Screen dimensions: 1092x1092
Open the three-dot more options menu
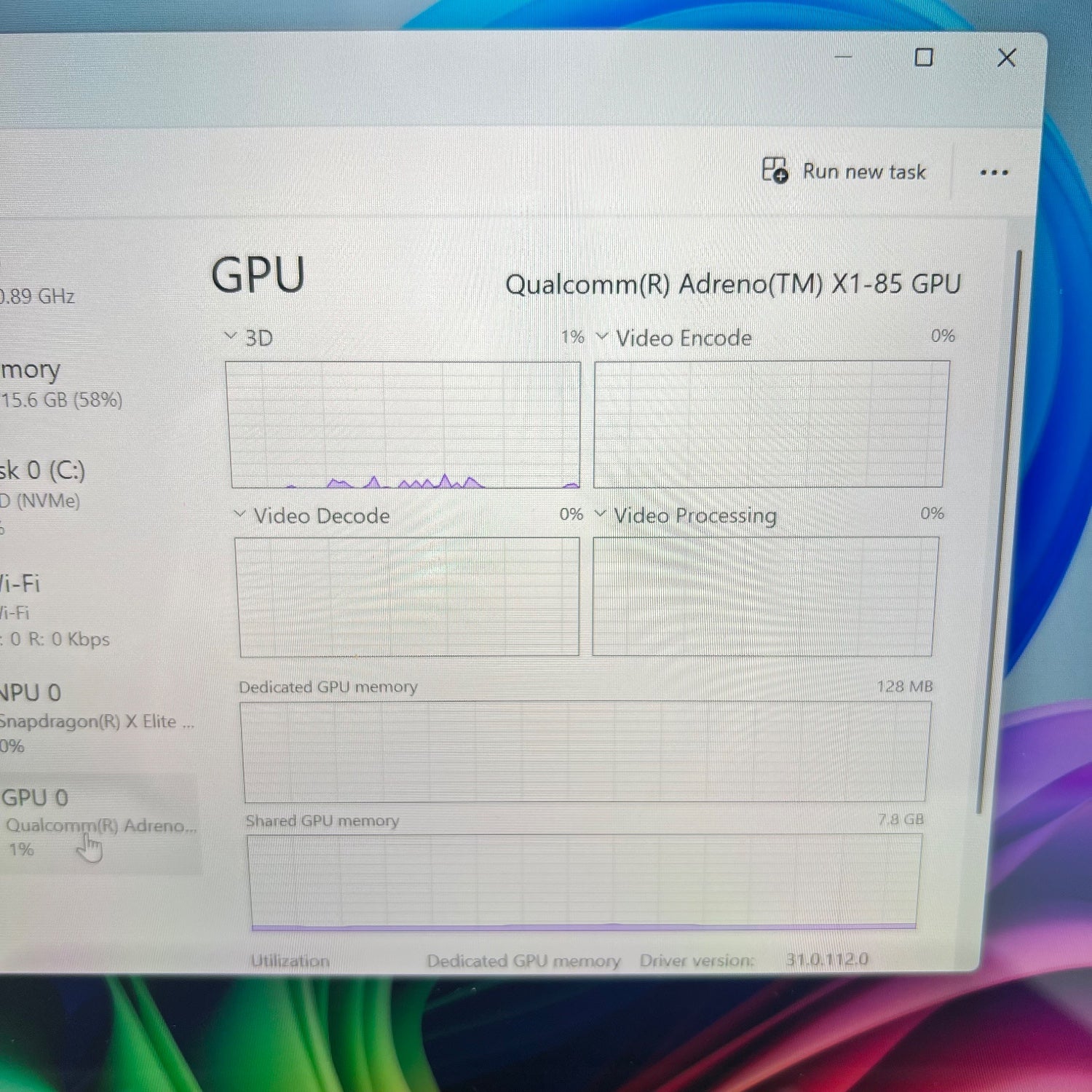(994, 173)
